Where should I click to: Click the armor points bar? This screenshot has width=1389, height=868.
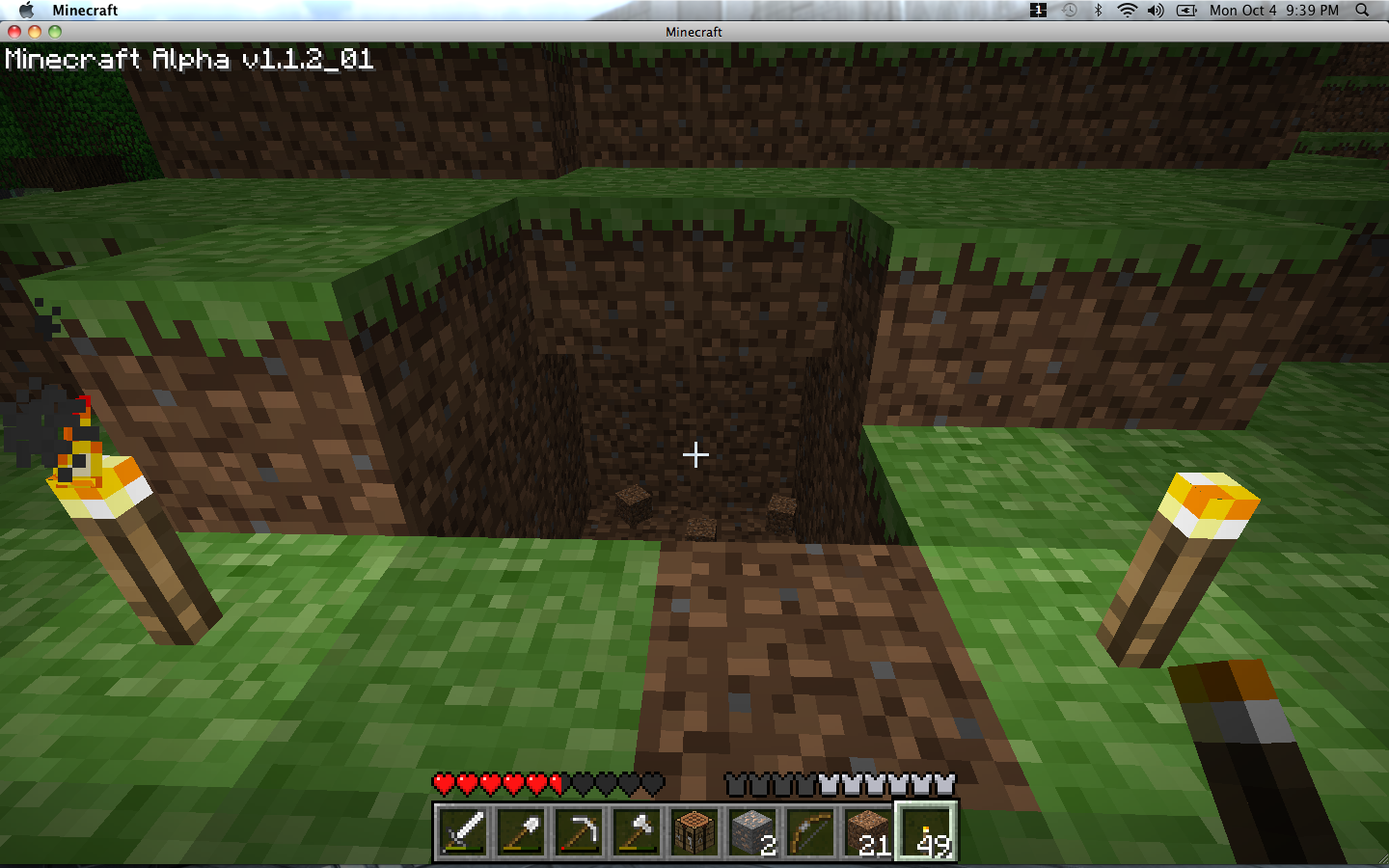[x=840, y=784]
